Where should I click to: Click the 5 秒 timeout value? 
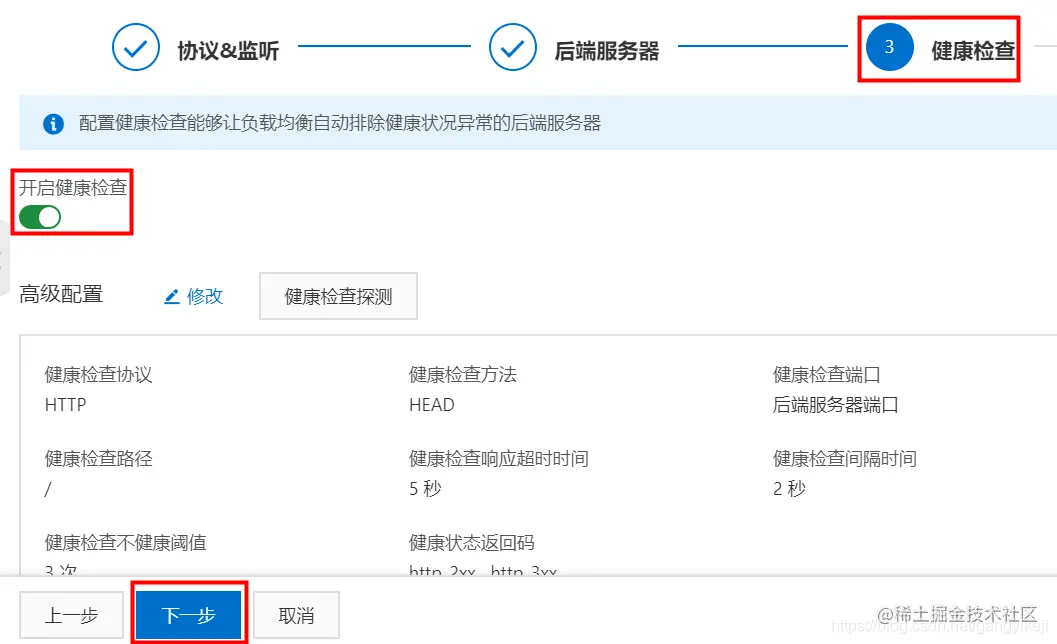[x=425, y=488]
